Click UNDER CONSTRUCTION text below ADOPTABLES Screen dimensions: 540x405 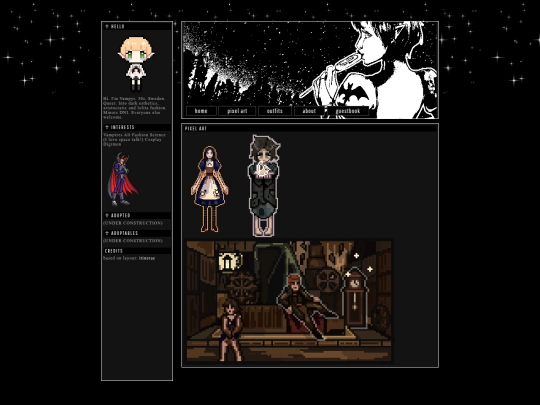133,240
